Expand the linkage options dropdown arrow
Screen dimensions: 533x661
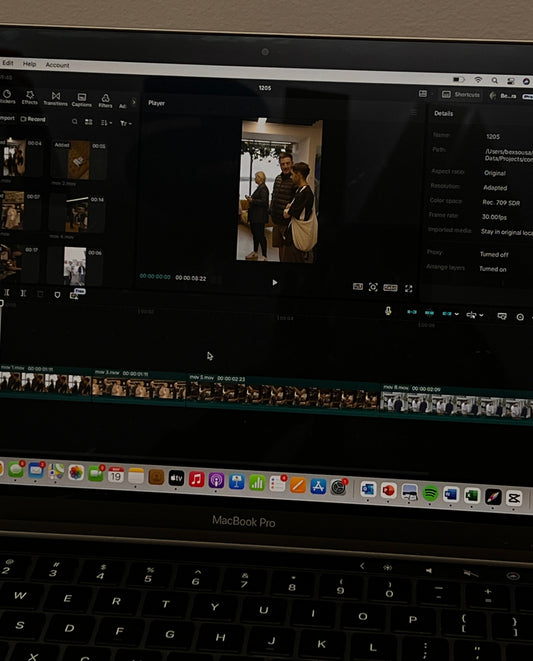pos(457,314)
